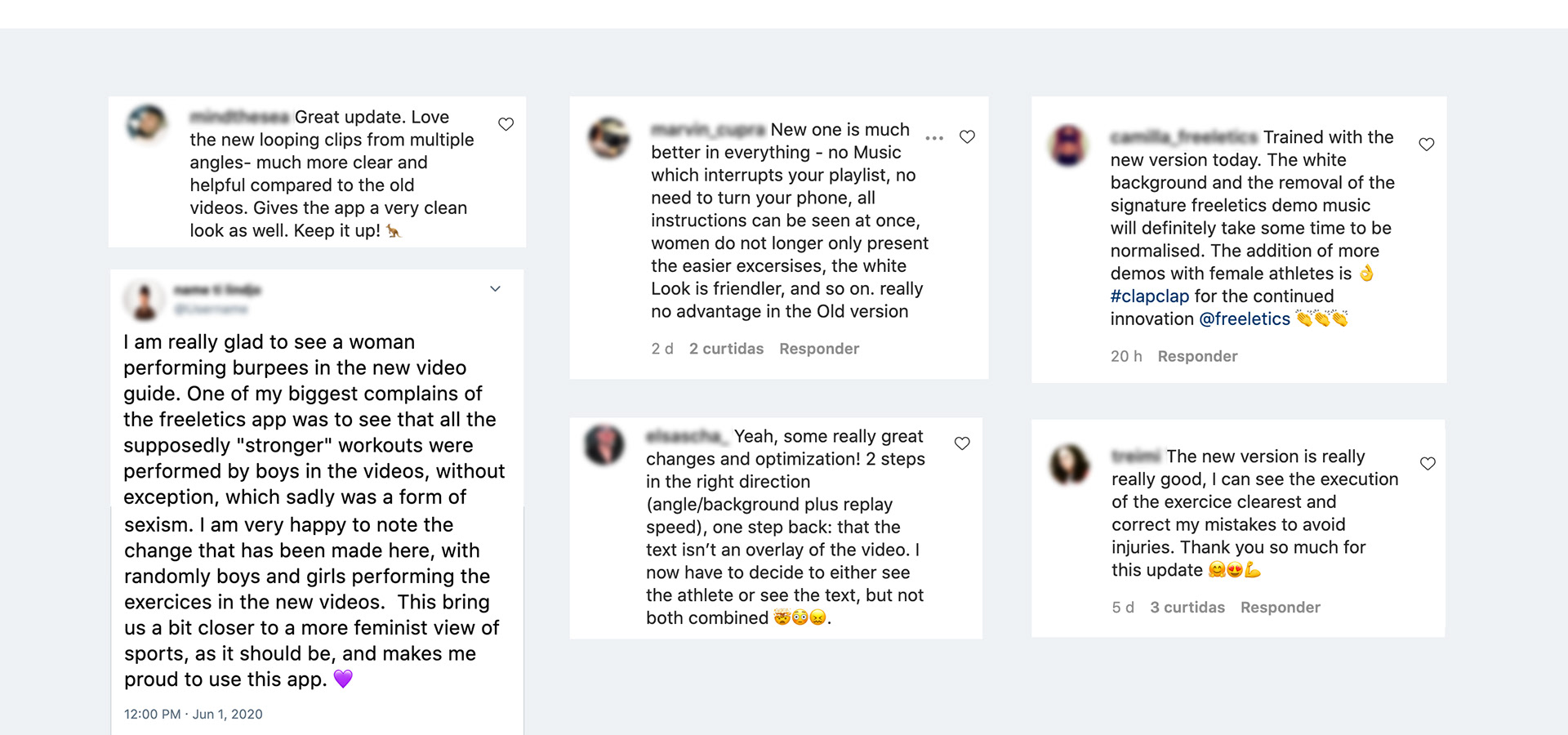Click the burpees tweet author's profile picture

pos(145,300)
